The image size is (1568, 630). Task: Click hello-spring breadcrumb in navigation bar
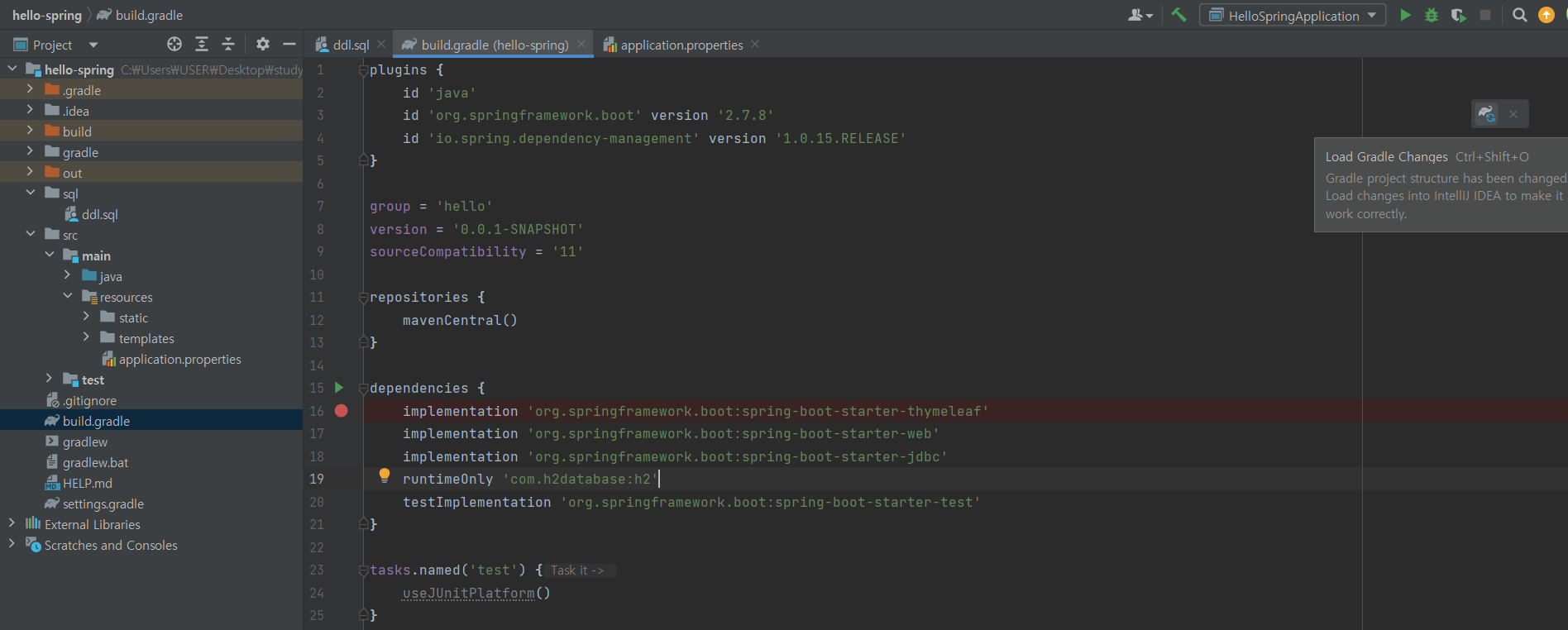[47, 15]
